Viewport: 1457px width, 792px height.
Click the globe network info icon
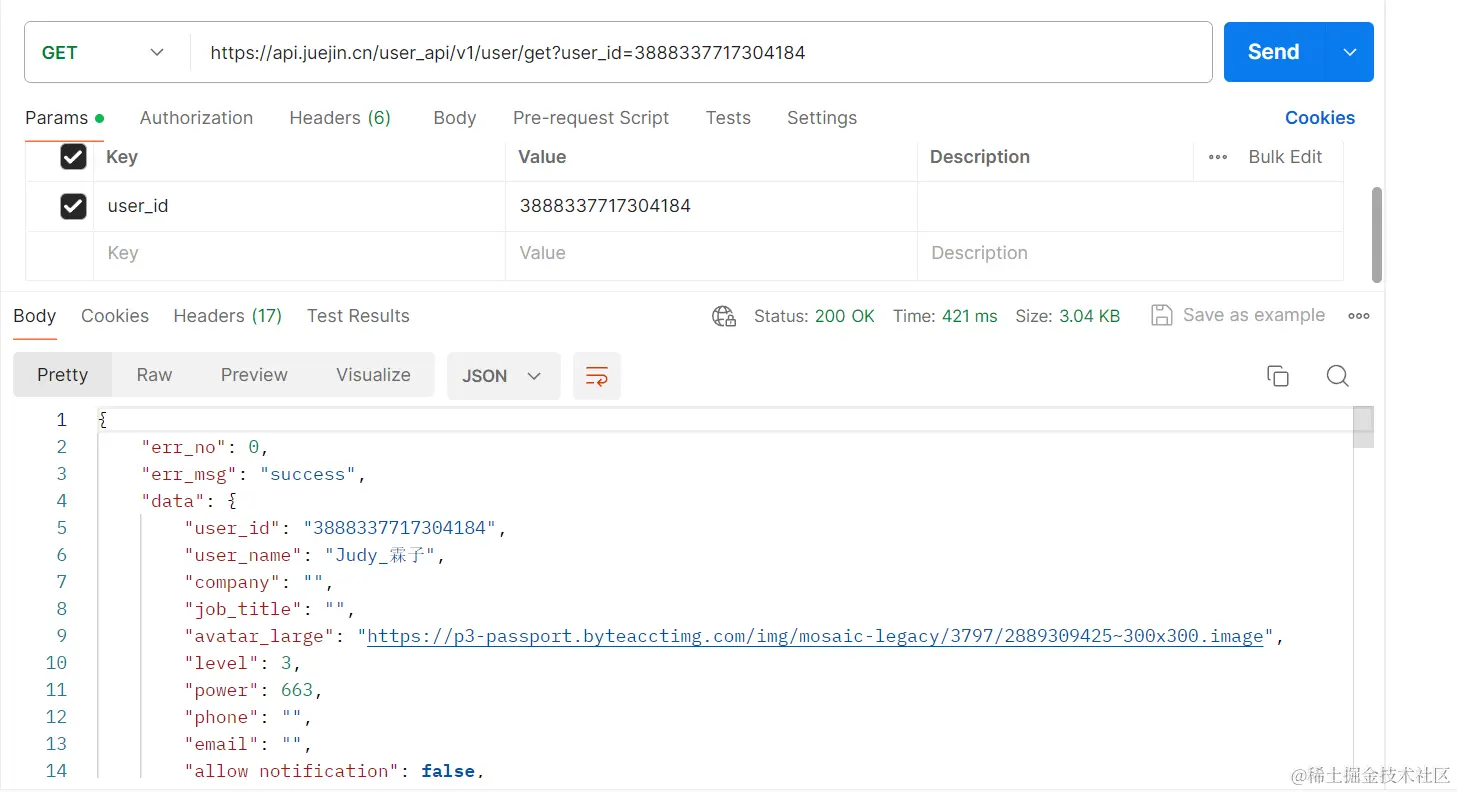724,316
